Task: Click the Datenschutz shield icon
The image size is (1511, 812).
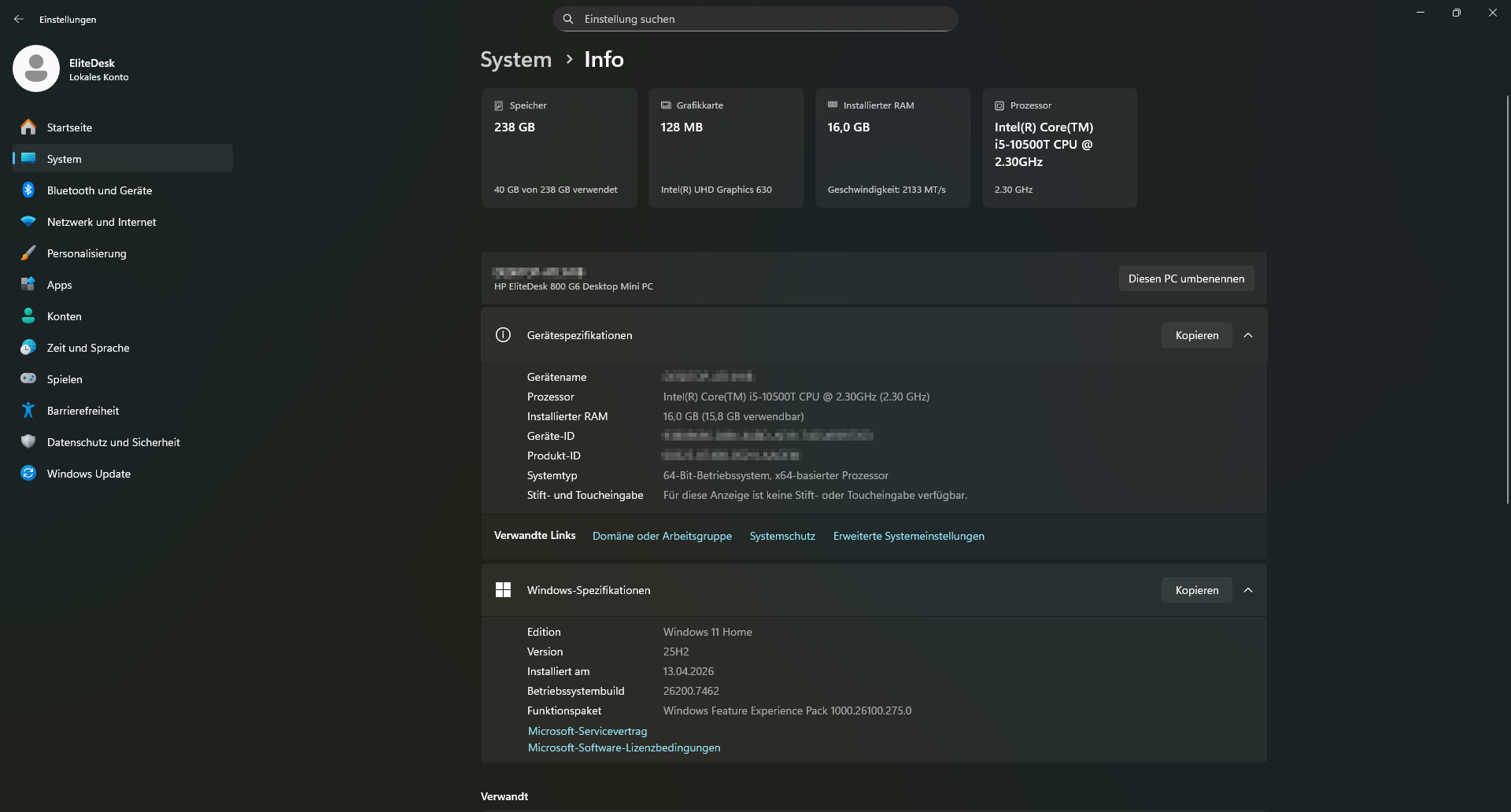Action: [28, 441]
